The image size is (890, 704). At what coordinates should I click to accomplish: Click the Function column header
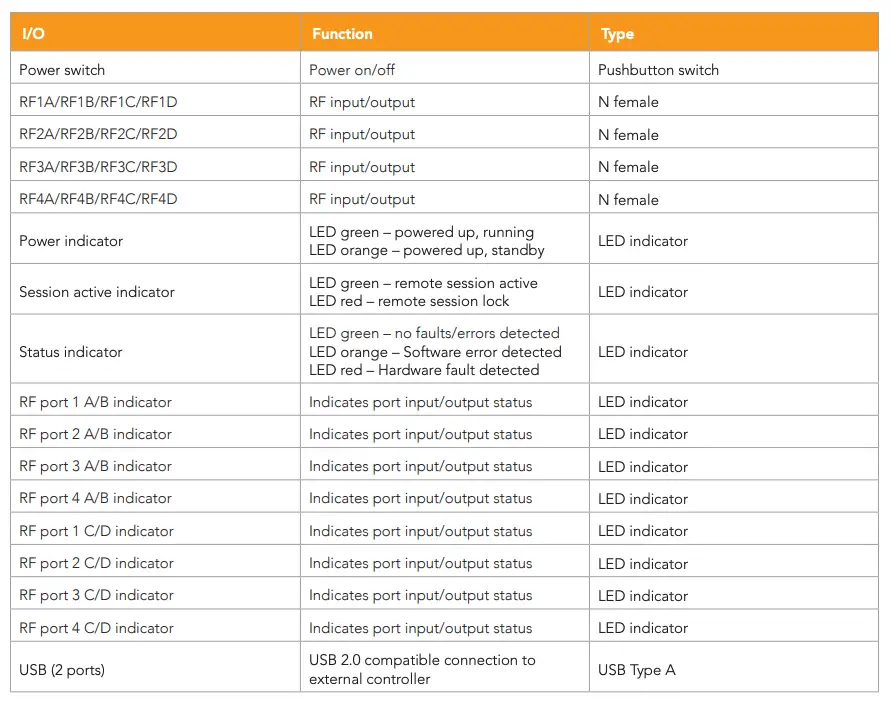342,34
